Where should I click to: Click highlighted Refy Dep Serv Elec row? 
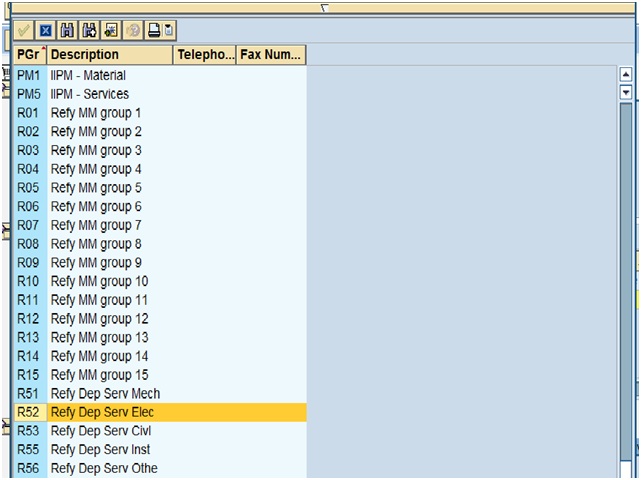coord(160,412)
